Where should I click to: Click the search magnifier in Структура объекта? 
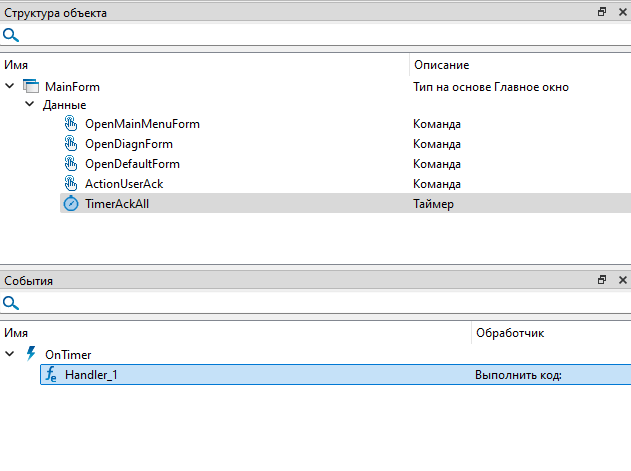click(11, 35)
